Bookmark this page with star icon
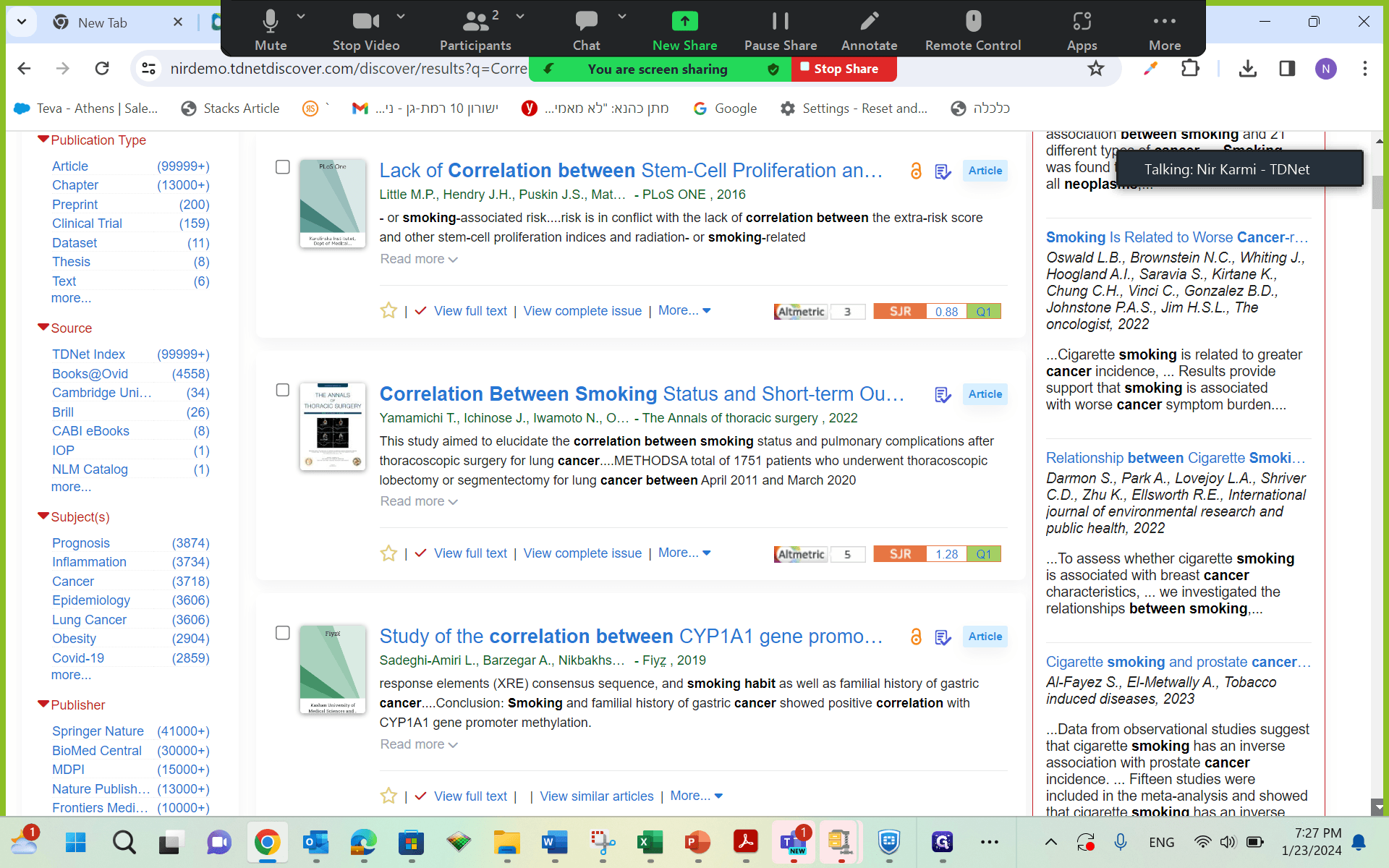The height and width of the screenshot is (868, 1389). pyautogui.click(x=1096, y=69)
